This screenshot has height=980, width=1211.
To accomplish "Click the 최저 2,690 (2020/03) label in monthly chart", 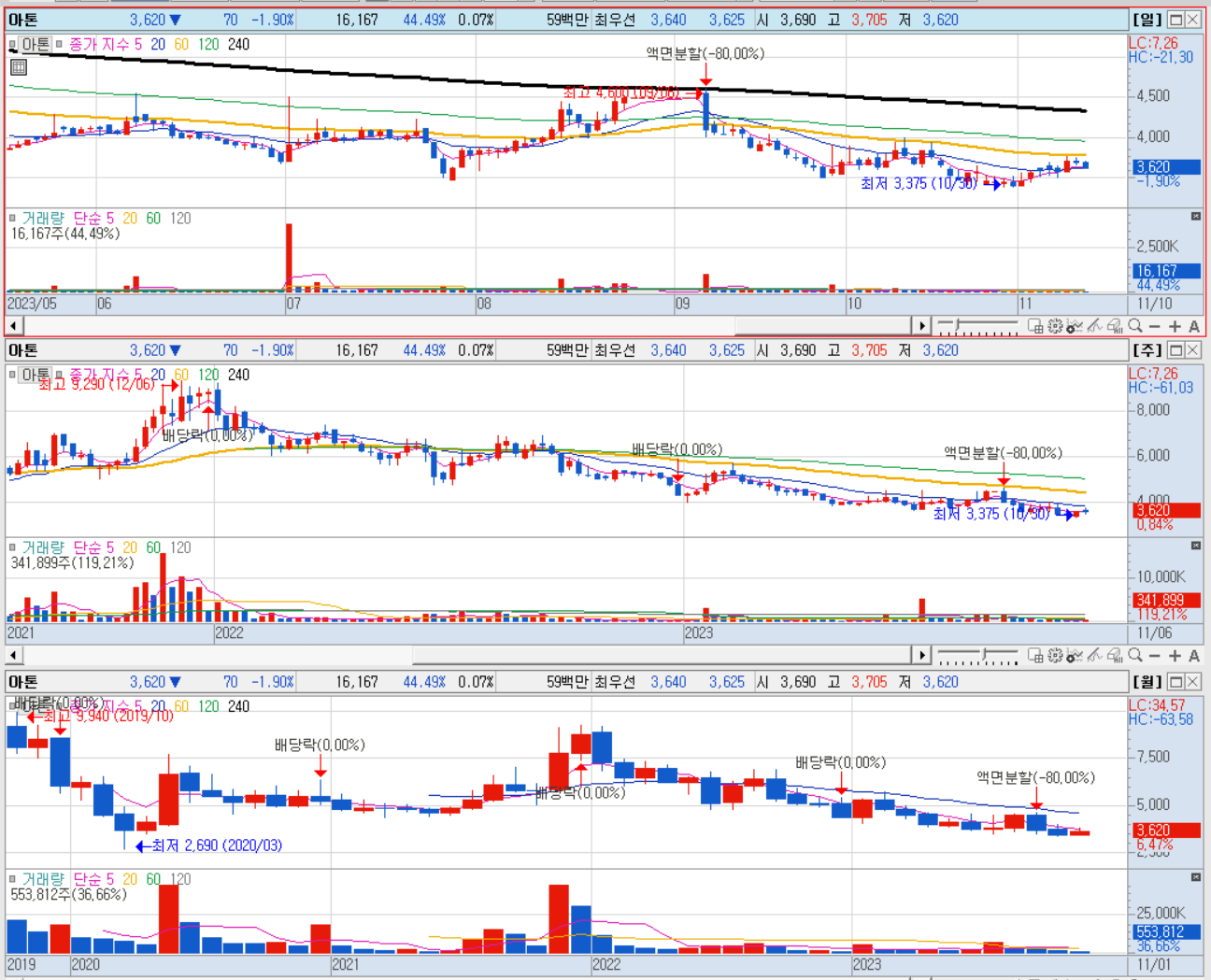I will [x=217, y=845].
